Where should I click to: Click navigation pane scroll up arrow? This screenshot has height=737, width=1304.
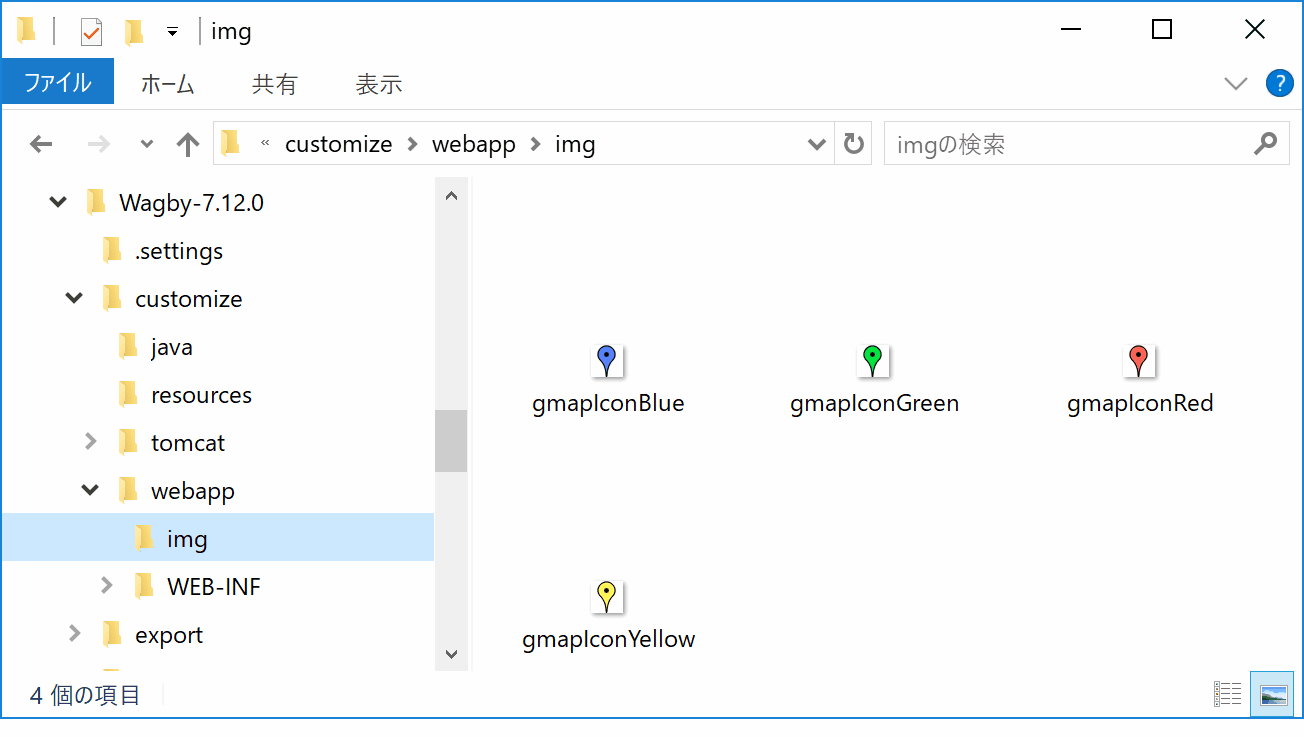(451, 196)
